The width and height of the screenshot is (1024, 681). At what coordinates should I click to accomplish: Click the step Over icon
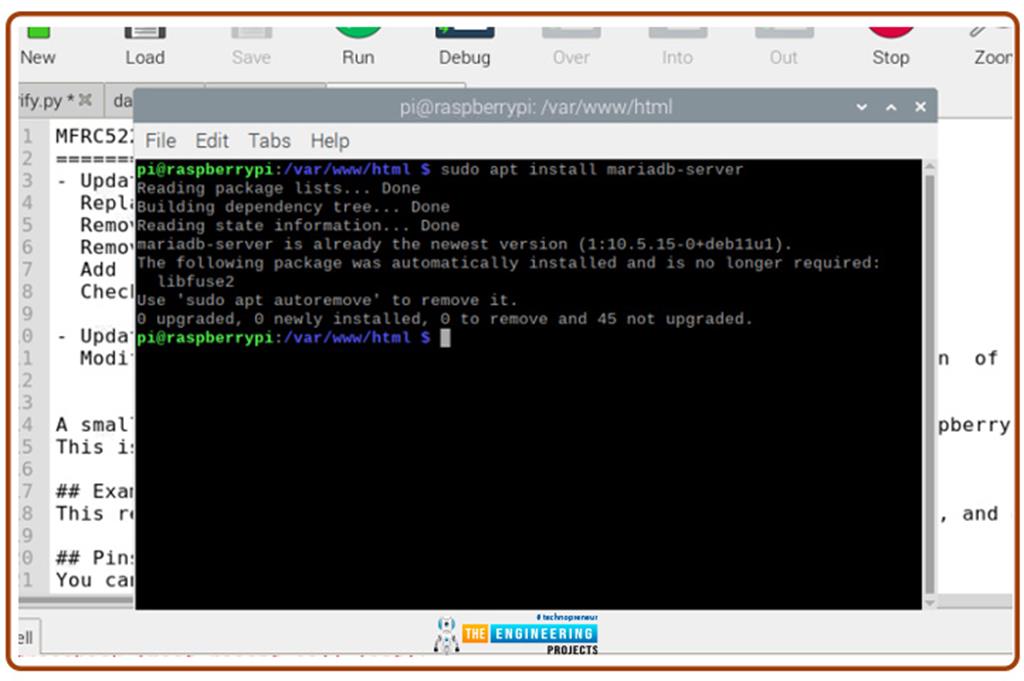[x=570, y=34]
